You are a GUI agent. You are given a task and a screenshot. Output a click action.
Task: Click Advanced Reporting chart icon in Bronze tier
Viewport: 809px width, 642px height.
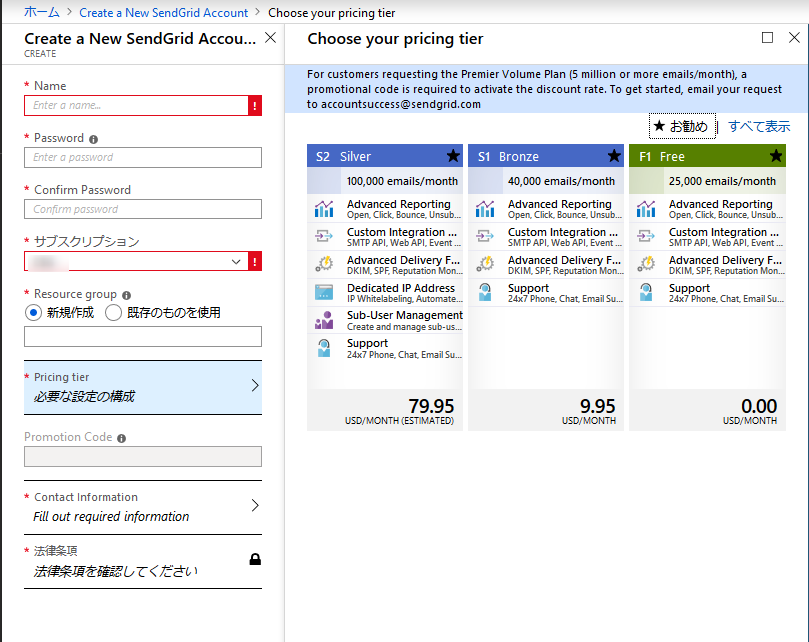tap(485, 208)
